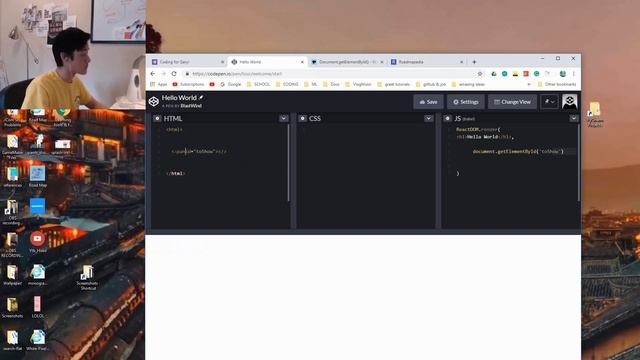This screenshot has width=640, height=360.
Task: Open the folder shortcut on right desktop edge
Action: 595,115
